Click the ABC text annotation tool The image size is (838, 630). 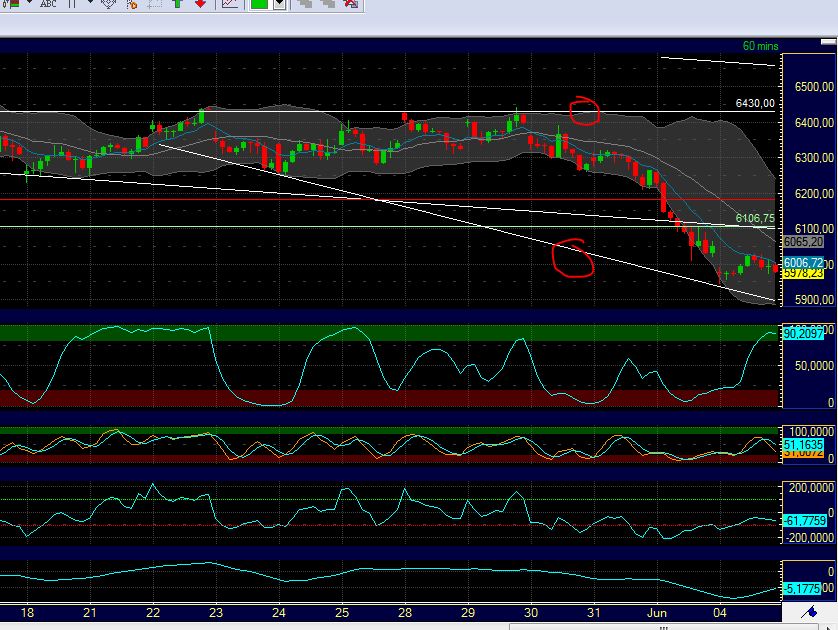point(48,4)
